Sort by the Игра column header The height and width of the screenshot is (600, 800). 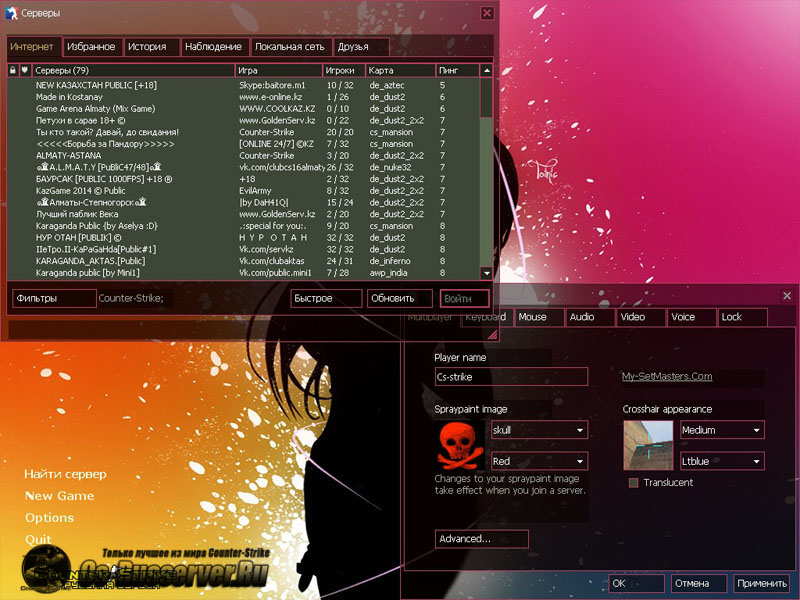(279, 70)
